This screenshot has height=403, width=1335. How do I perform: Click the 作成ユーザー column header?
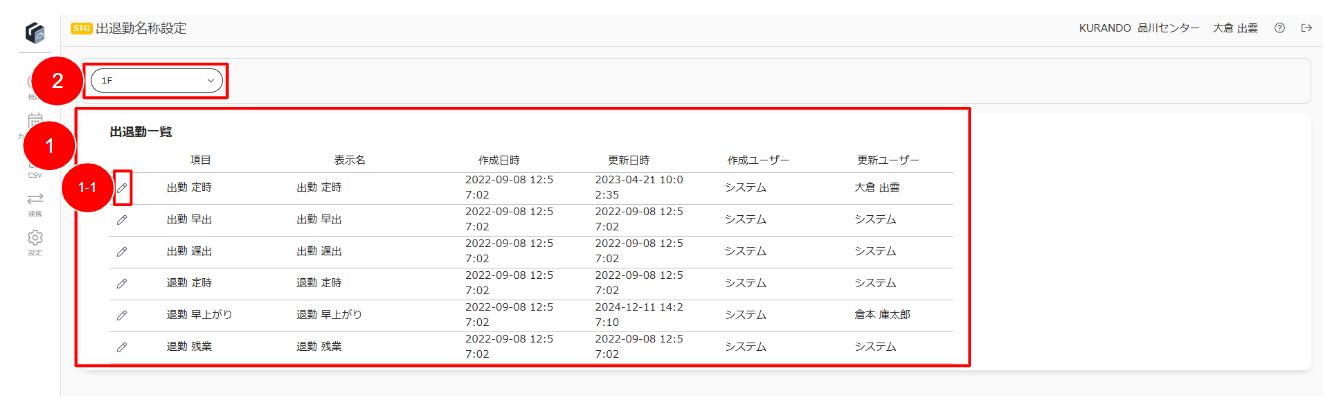click(759, 160)
